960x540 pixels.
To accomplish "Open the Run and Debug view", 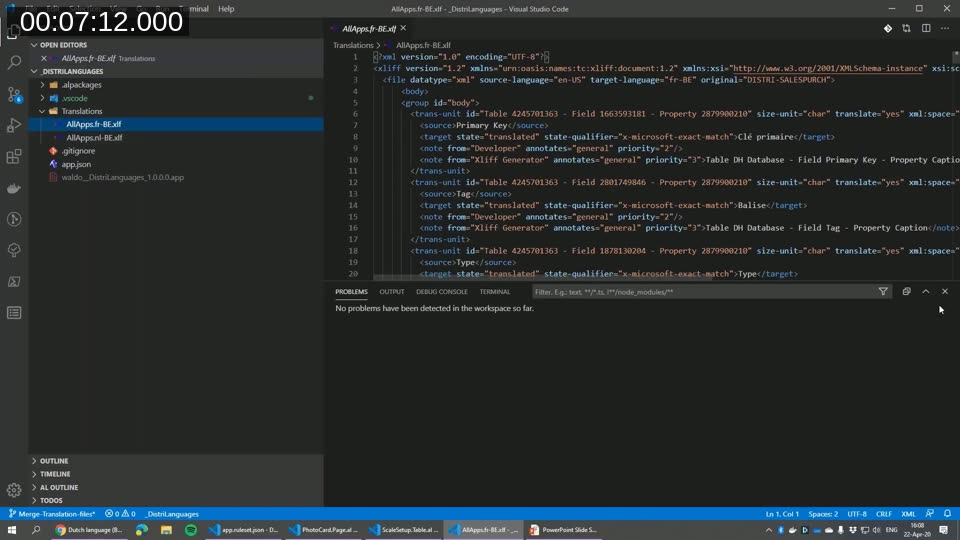I will tap(14, 126).
